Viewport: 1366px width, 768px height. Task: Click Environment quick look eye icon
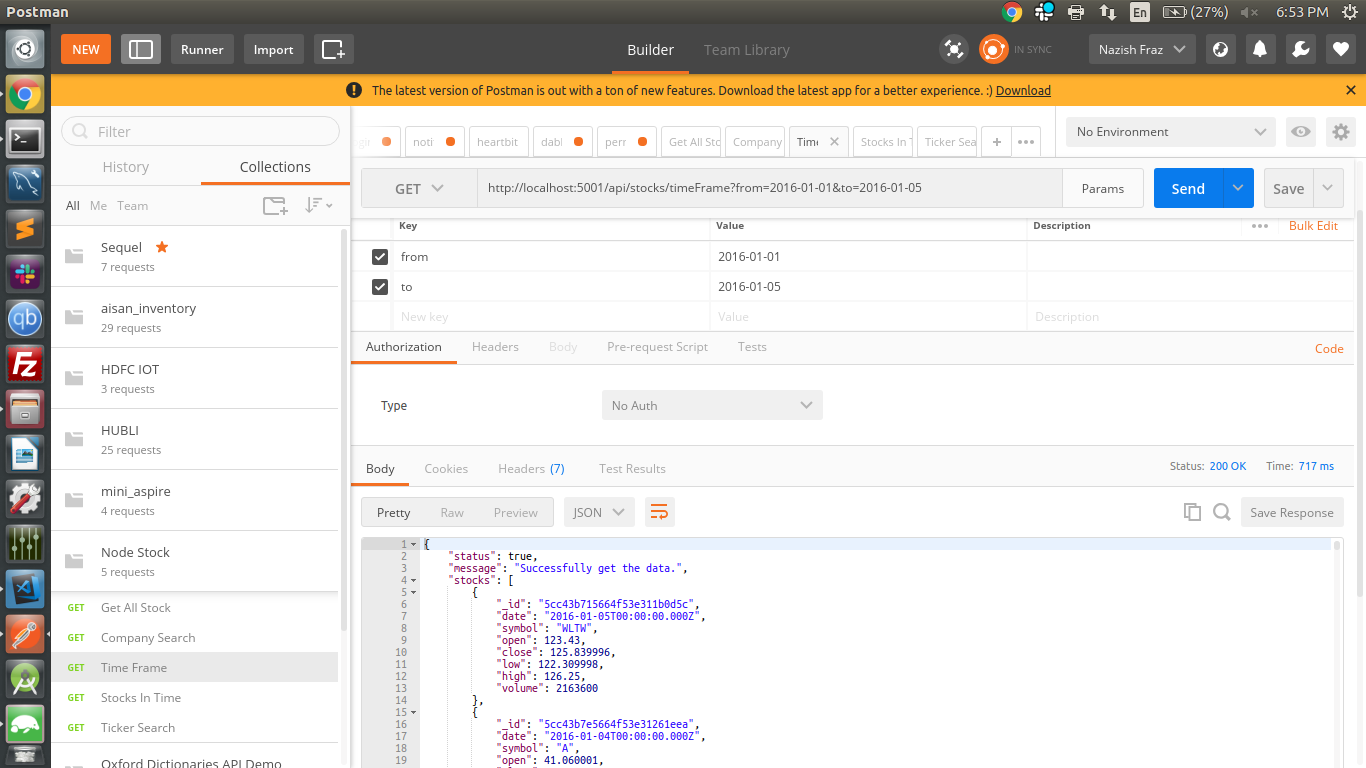click(x=1300, y=132)
